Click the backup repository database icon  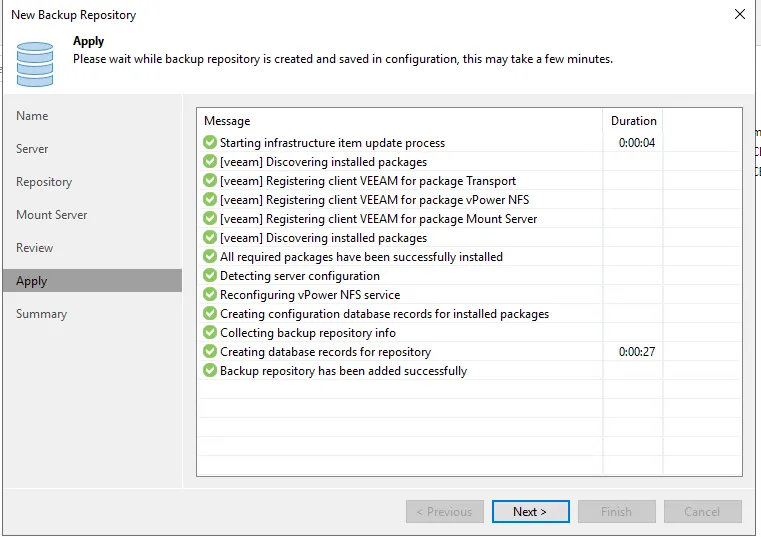[34, 63]
